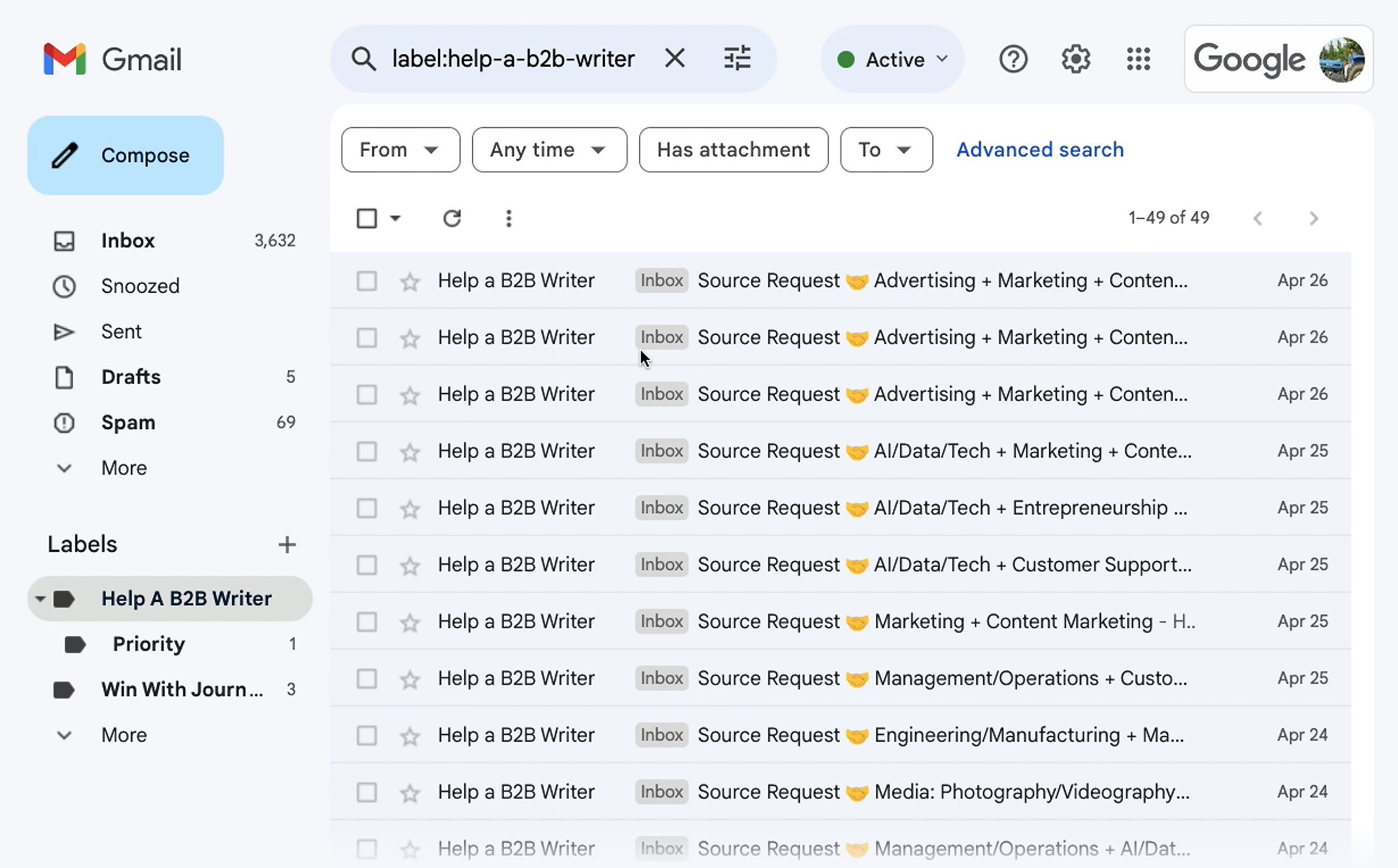The image size is (1398, 868).
Task: Open the From filter dropdown
Action: coord(400,149)
